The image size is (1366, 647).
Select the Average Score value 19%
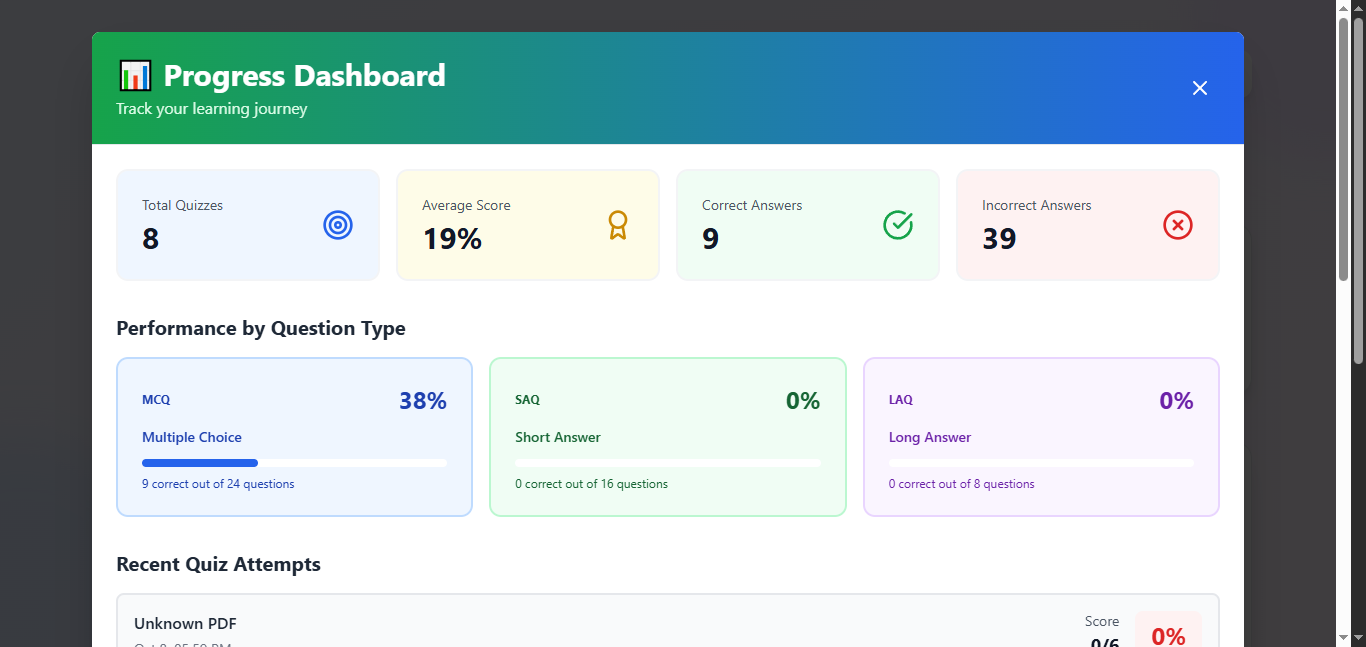[x=452, y=239]
